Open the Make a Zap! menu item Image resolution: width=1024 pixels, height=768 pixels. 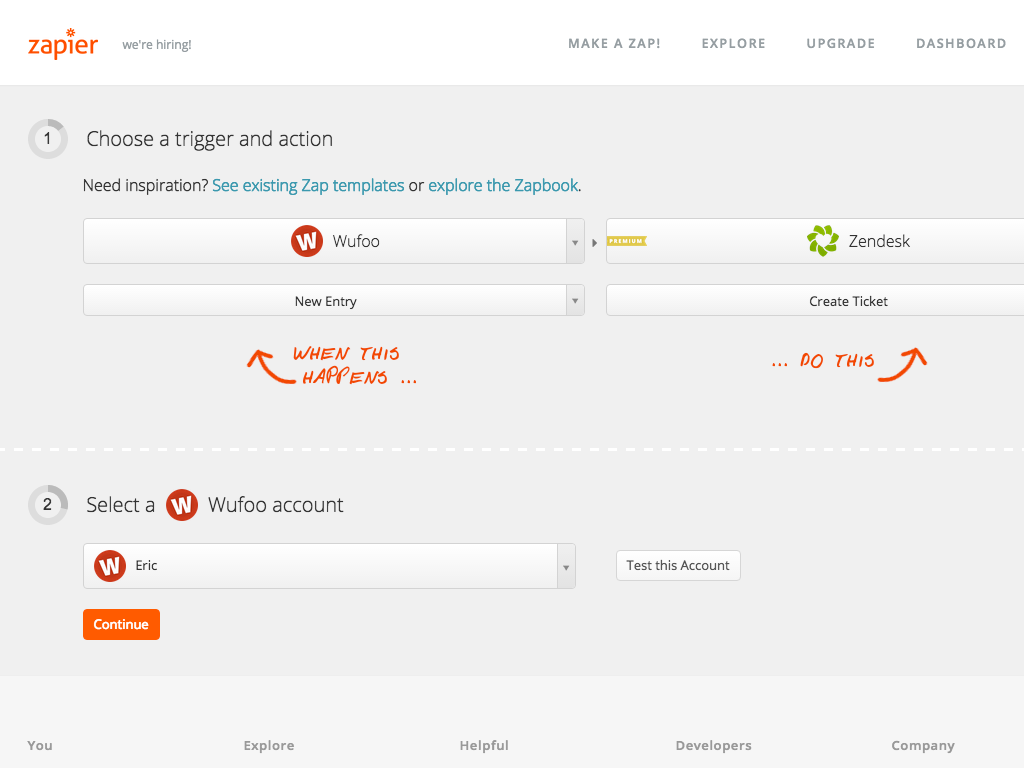614,44
